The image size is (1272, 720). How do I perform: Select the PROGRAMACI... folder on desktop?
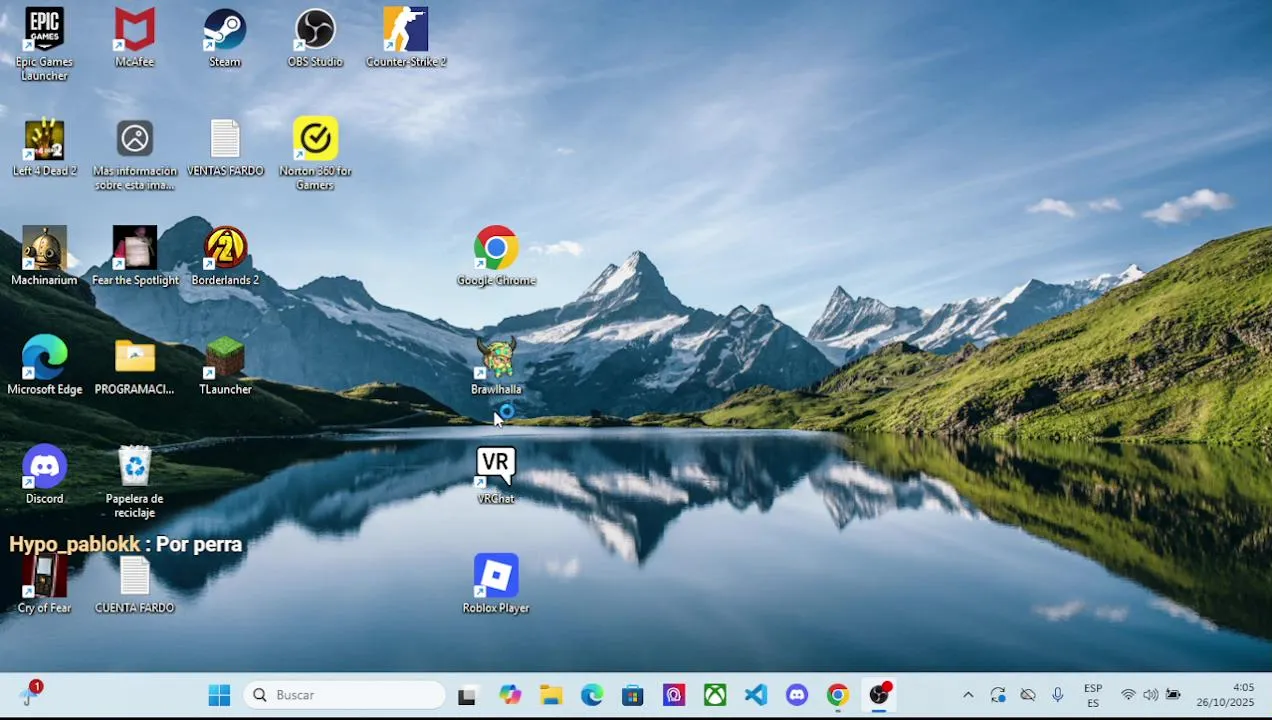click(x=135, y=365)
